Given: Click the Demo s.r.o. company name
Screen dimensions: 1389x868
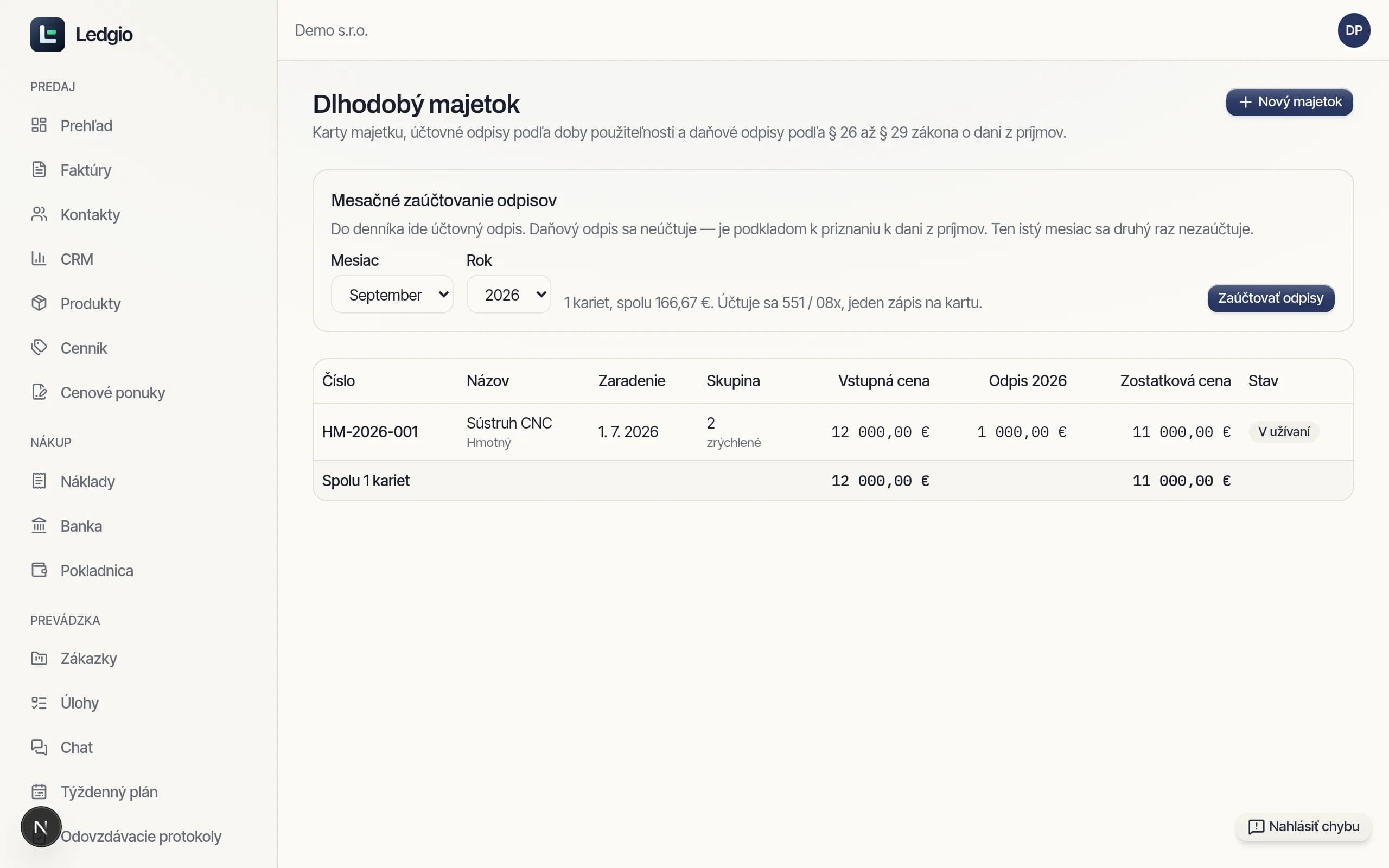Looking at the screenshot, I should 331,30.
